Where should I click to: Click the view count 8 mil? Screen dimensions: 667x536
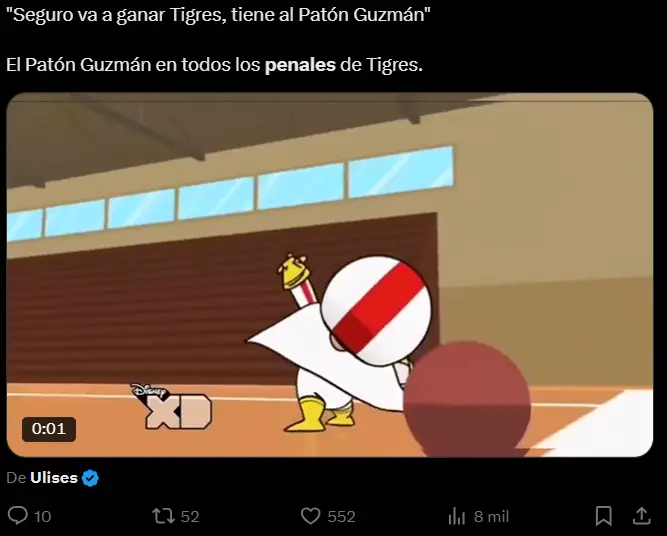click(x=491, y=516)
